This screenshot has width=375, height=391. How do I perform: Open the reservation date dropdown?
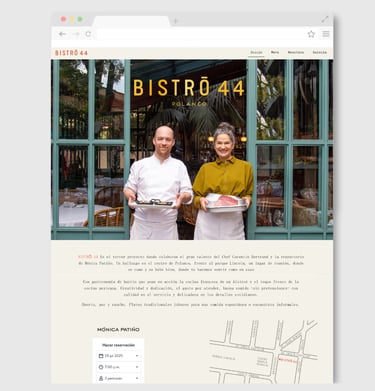(118, 356)
